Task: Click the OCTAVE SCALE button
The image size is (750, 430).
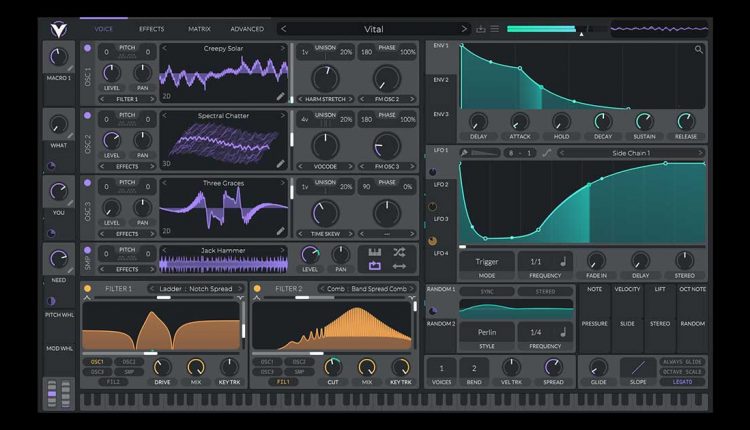Action: pos(683,372)
